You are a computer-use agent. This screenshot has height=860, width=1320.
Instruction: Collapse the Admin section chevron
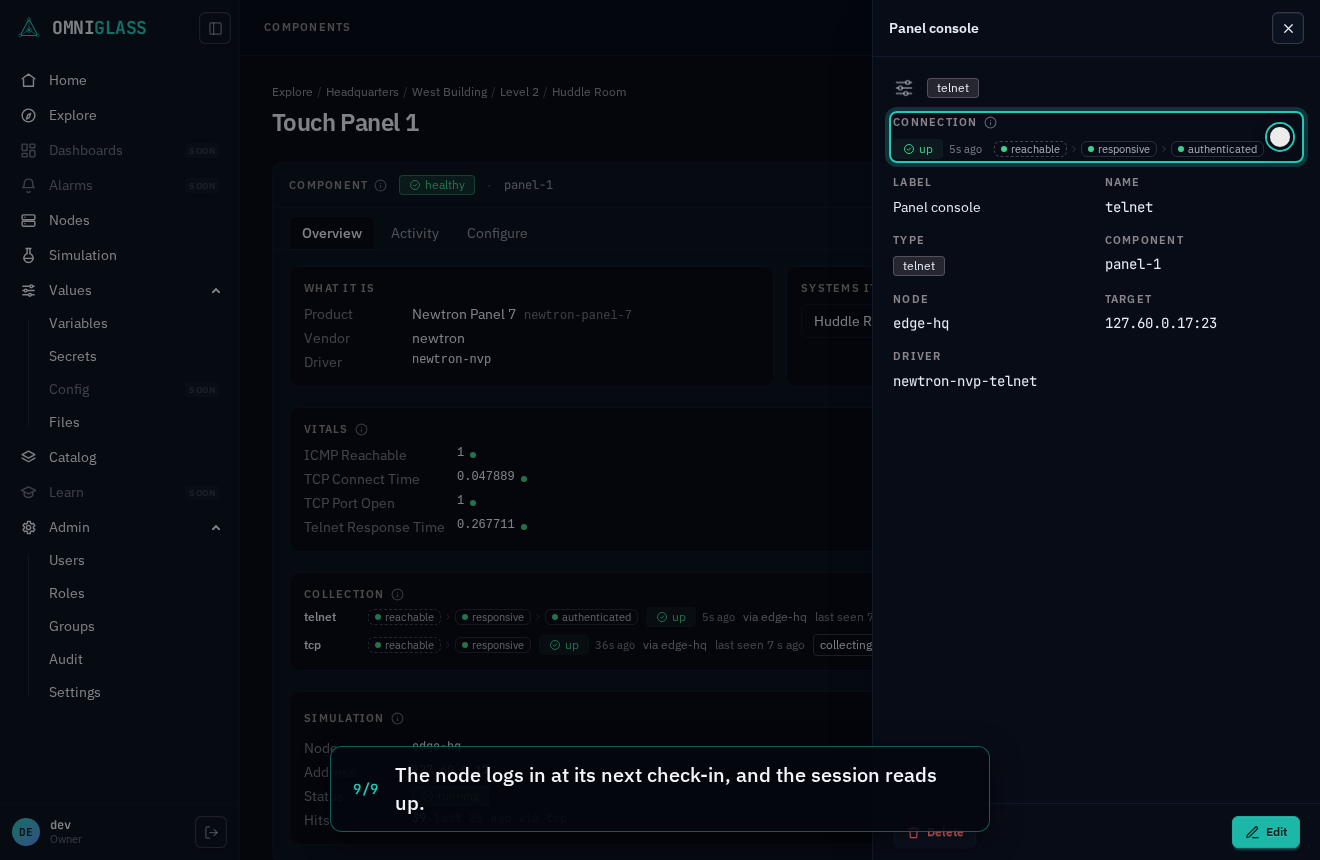(x=216, y=527)
